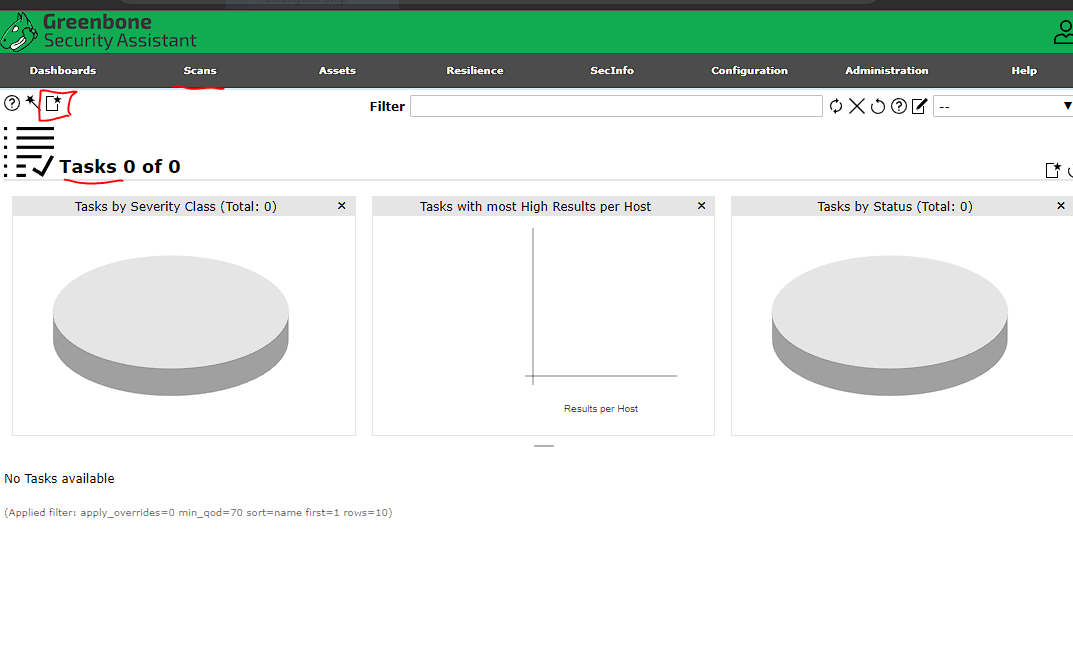Click the update filter refresh icon
Viewport: 1073px width, 660px height.
(836, 106)
